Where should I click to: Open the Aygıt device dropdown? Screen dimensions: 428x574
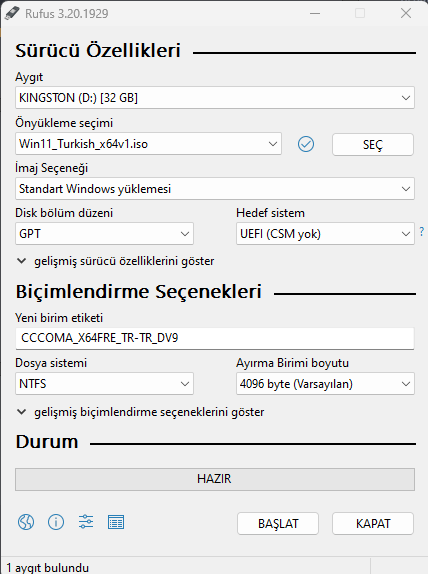(215, 98)
